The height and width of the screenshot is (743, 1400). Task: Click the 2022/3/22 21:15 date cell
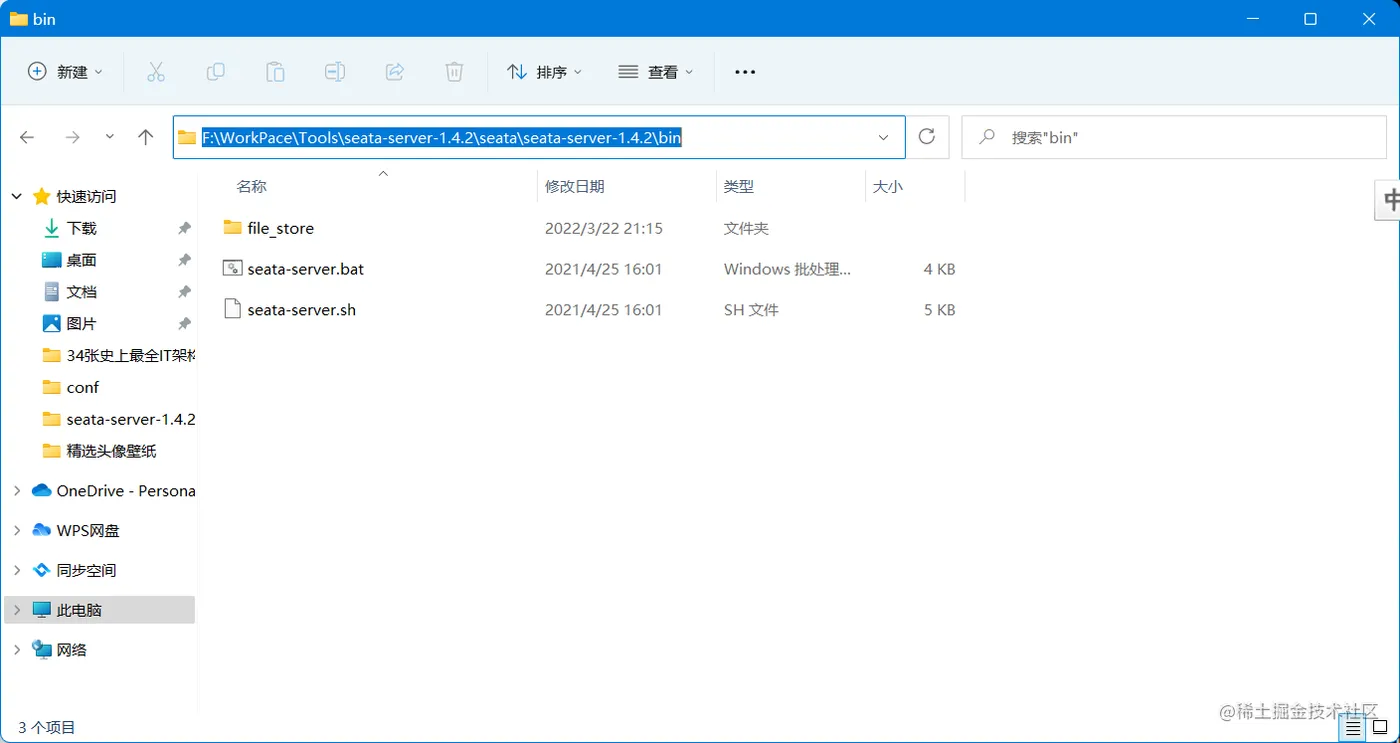(604, 228)
